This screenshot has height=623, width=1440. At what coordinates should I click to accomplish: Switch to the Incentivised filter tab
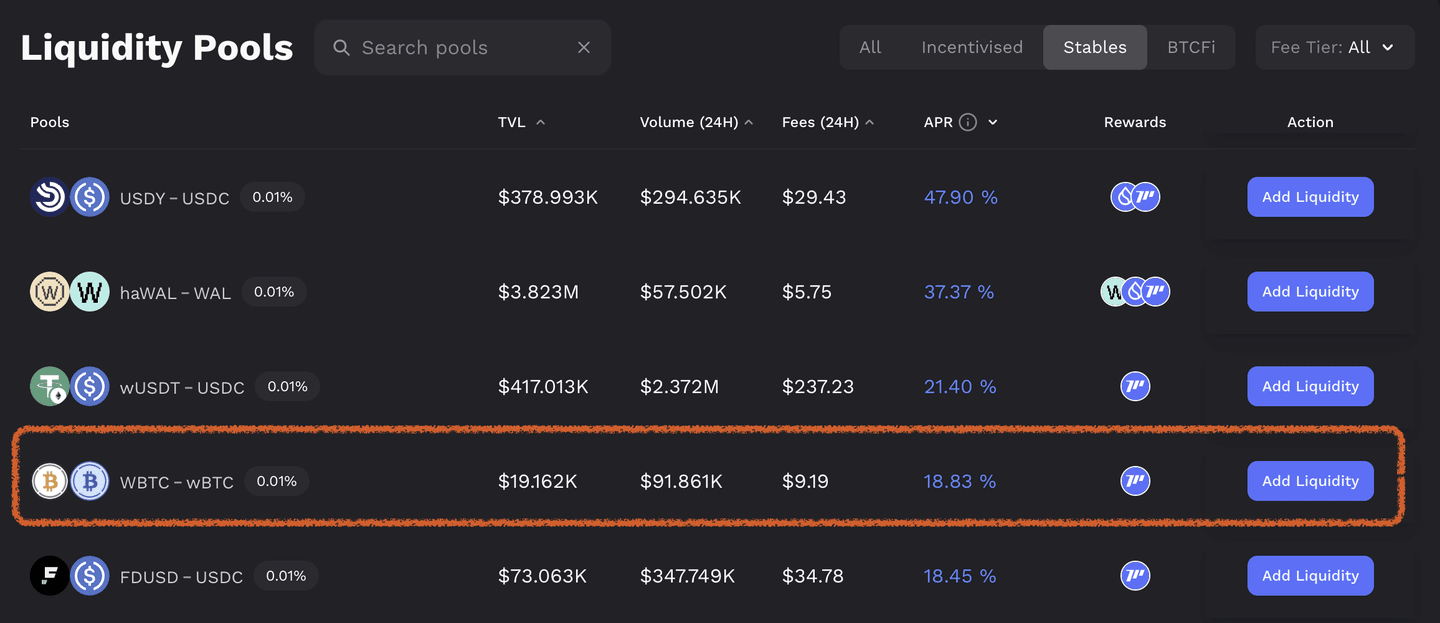pos(971,48)
